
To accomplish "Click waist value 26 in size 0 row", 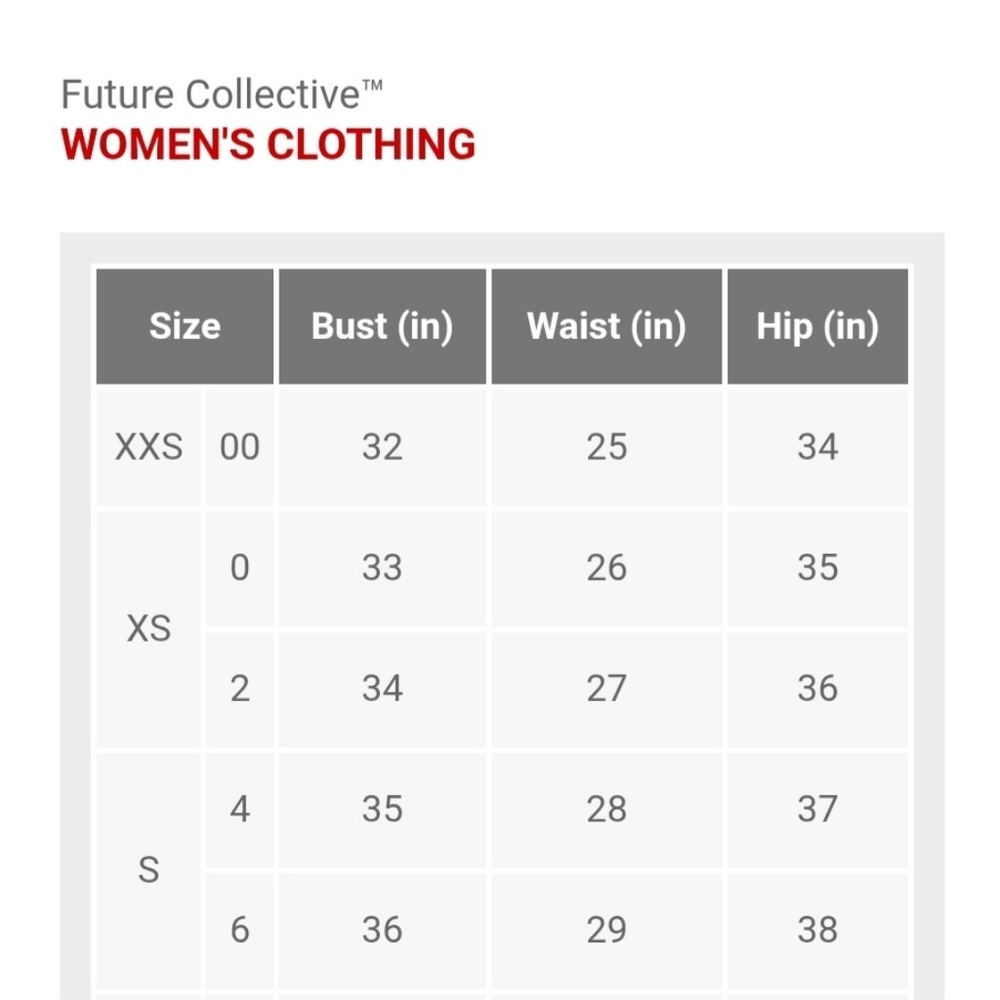I will click(x=606, y=568).
